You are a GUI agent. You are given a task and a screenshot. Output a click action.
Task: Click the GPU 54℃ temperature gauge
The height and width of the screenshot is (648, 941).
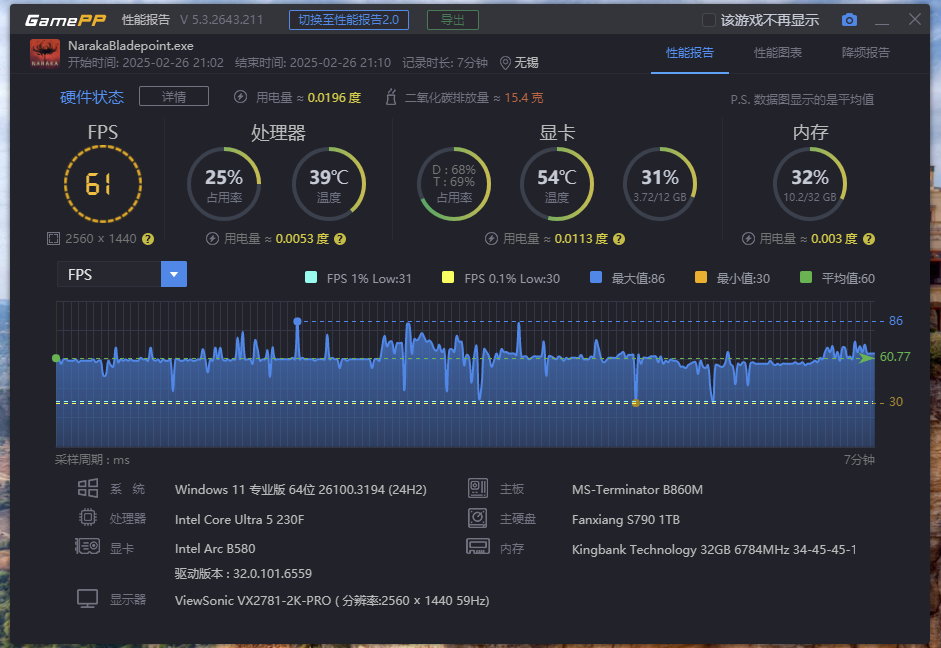click(557, 184)
